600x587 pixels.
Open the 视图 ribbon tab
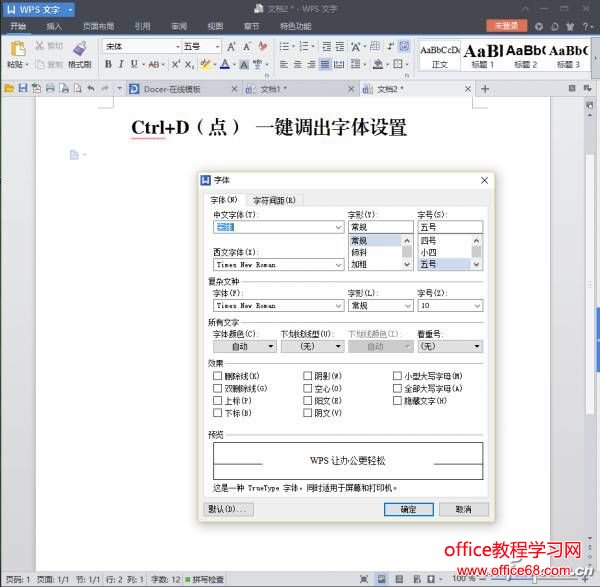pyautogui.click(x=215, y=26)
